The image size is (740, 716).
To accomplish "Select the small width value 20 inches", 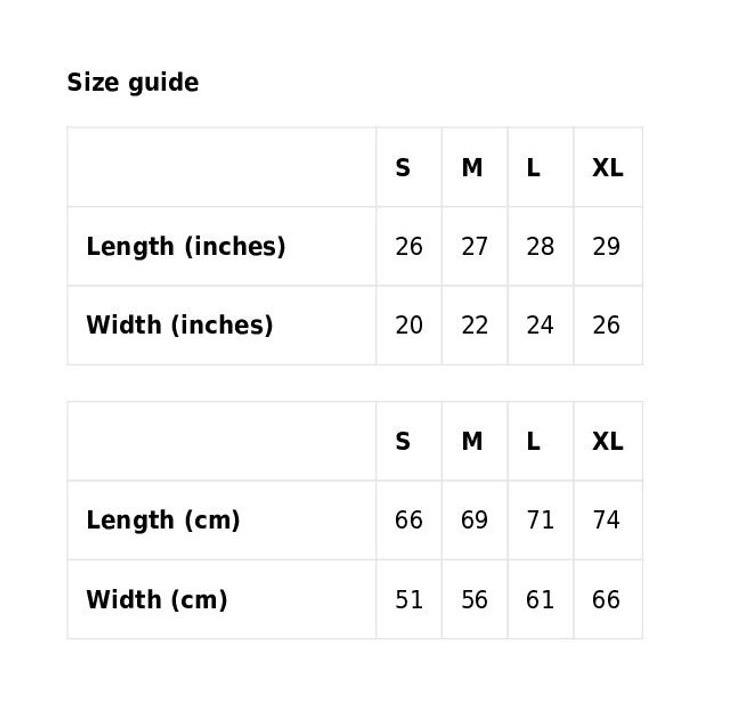I will tap(409, 325).
